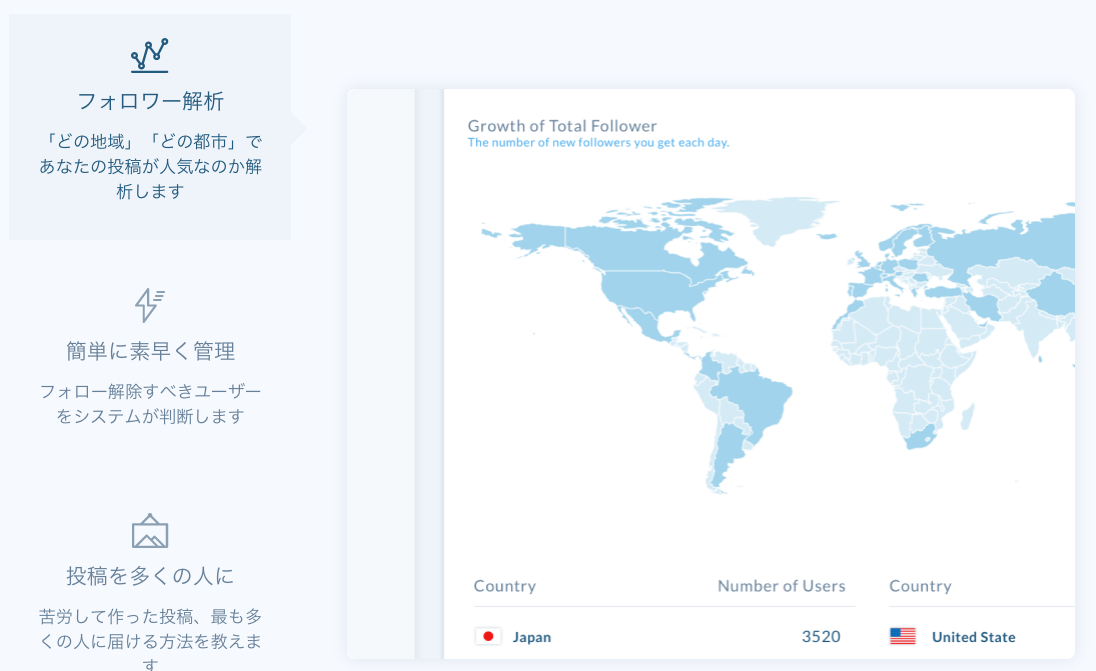Click the lightning bolt quick-management icon

150,304
